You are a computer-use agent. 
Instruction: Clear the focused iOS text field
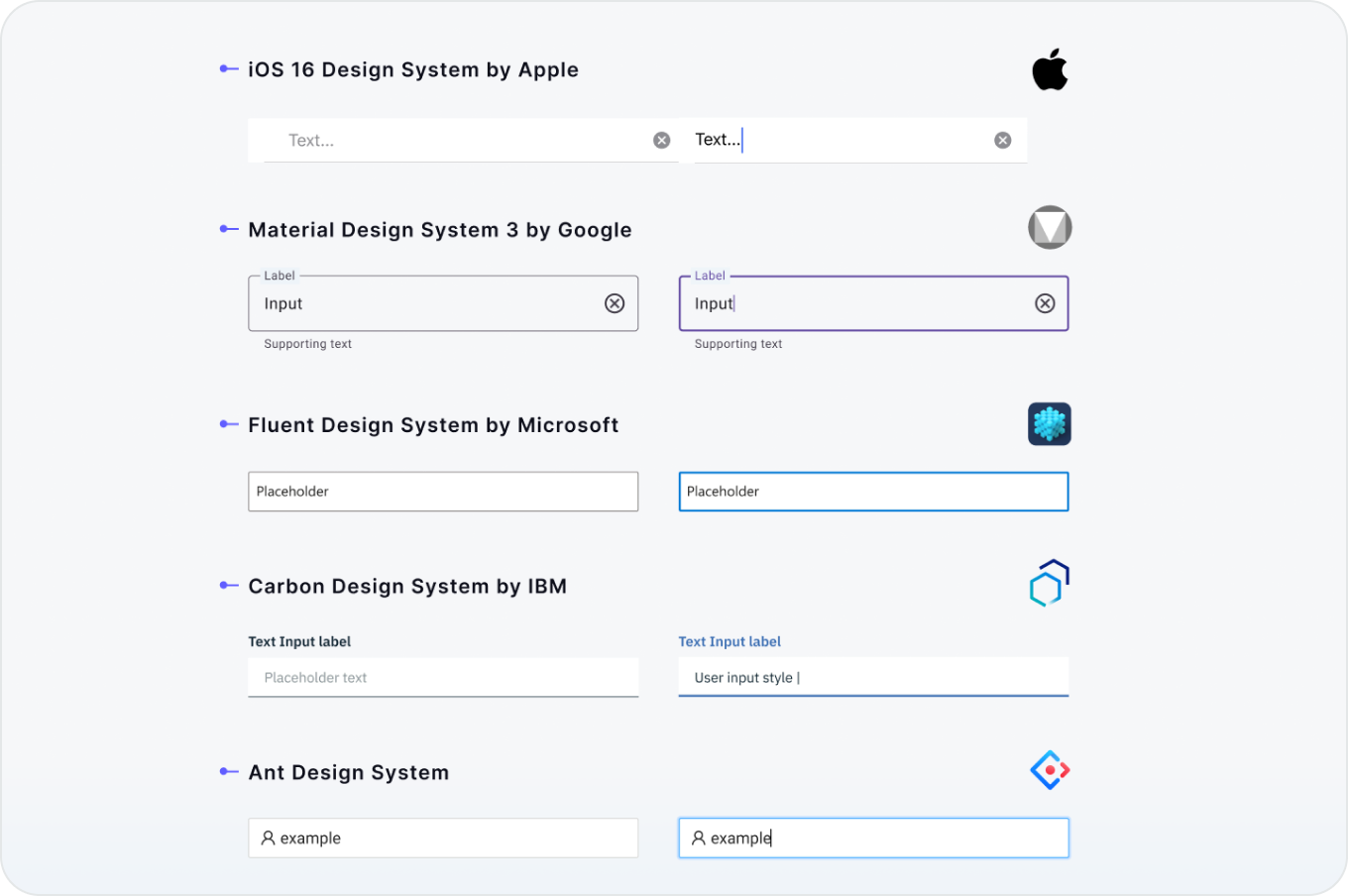[1003, 141]
